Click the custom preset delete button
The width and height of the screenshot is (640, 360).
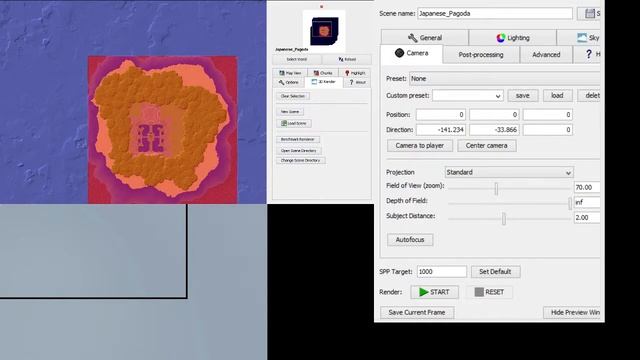(589, 96)
